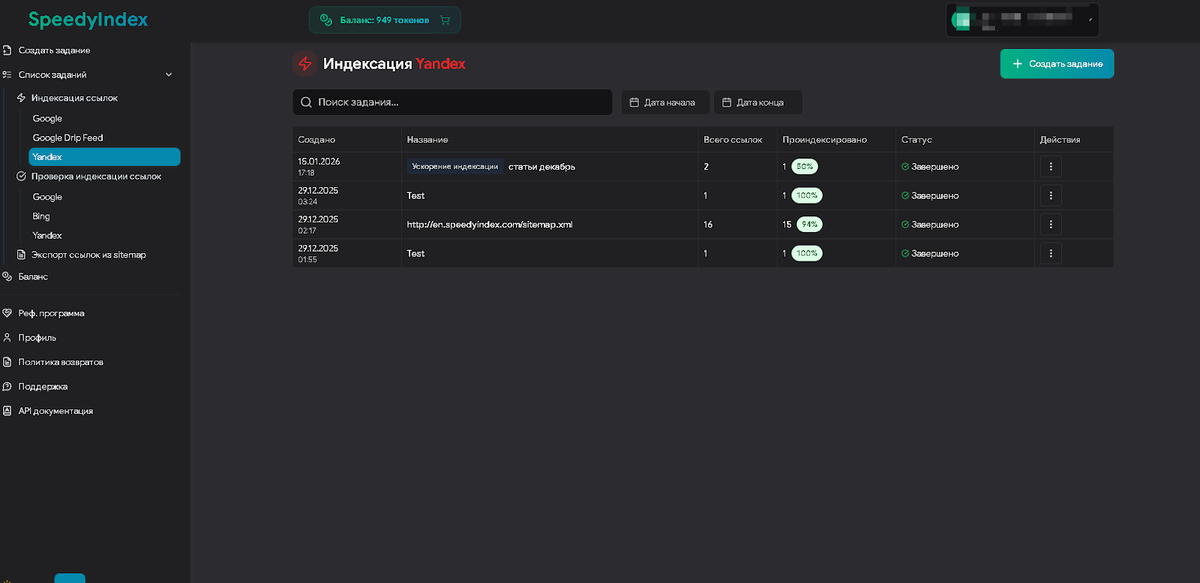The width and height of the screenshot is (1200, 583).
Task: Open the en.speedyindex.com/sitemap.xml task
Action: tap(489, 225)
